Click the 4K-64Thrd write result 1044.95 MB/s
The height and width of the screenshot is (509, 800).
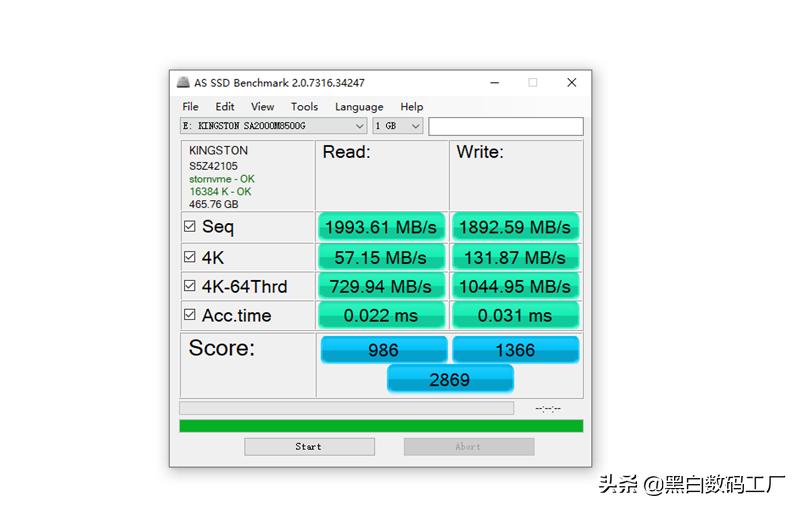point(515,287)
